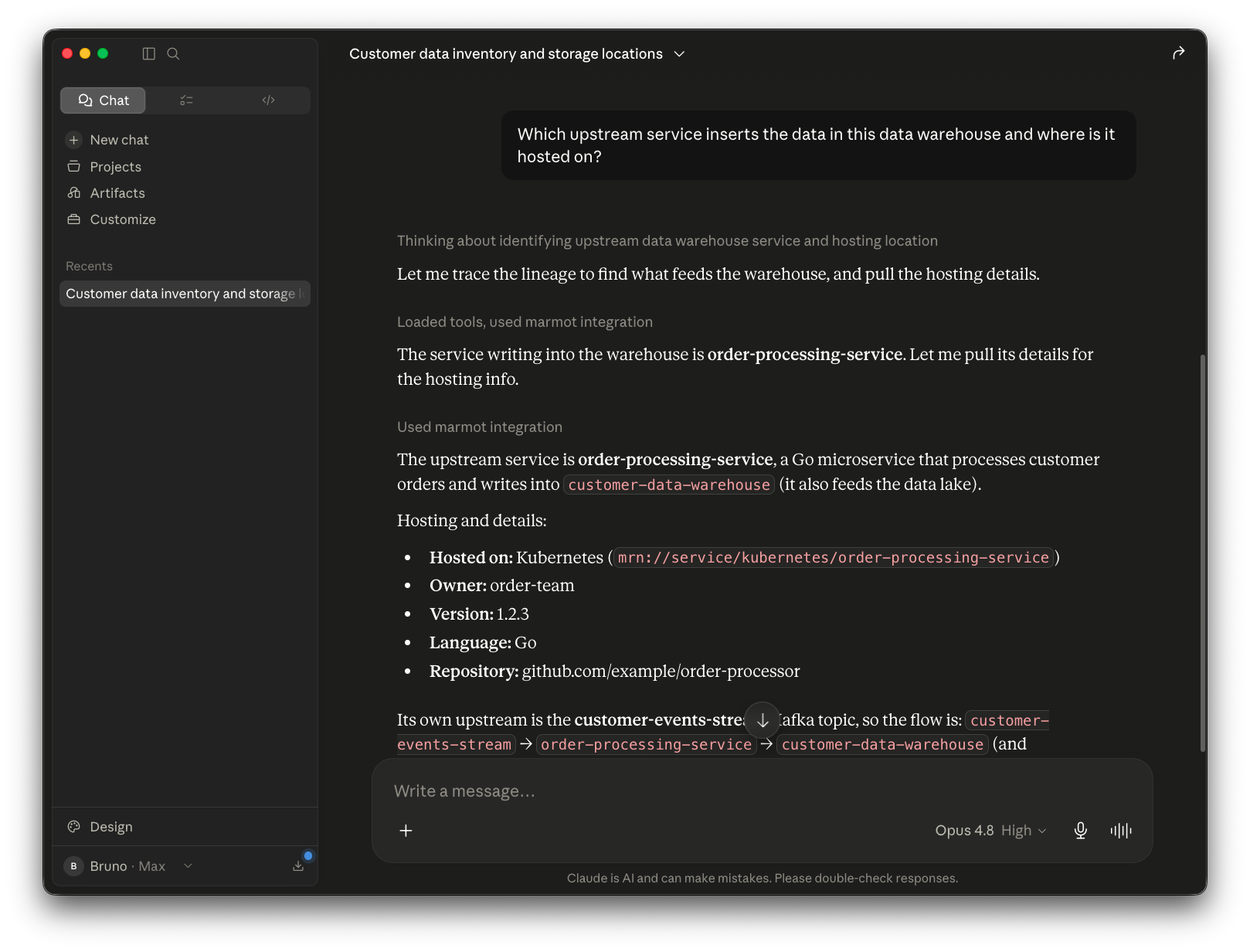Start a New chat
The image size is (1250, 952).
pos(119,140)
